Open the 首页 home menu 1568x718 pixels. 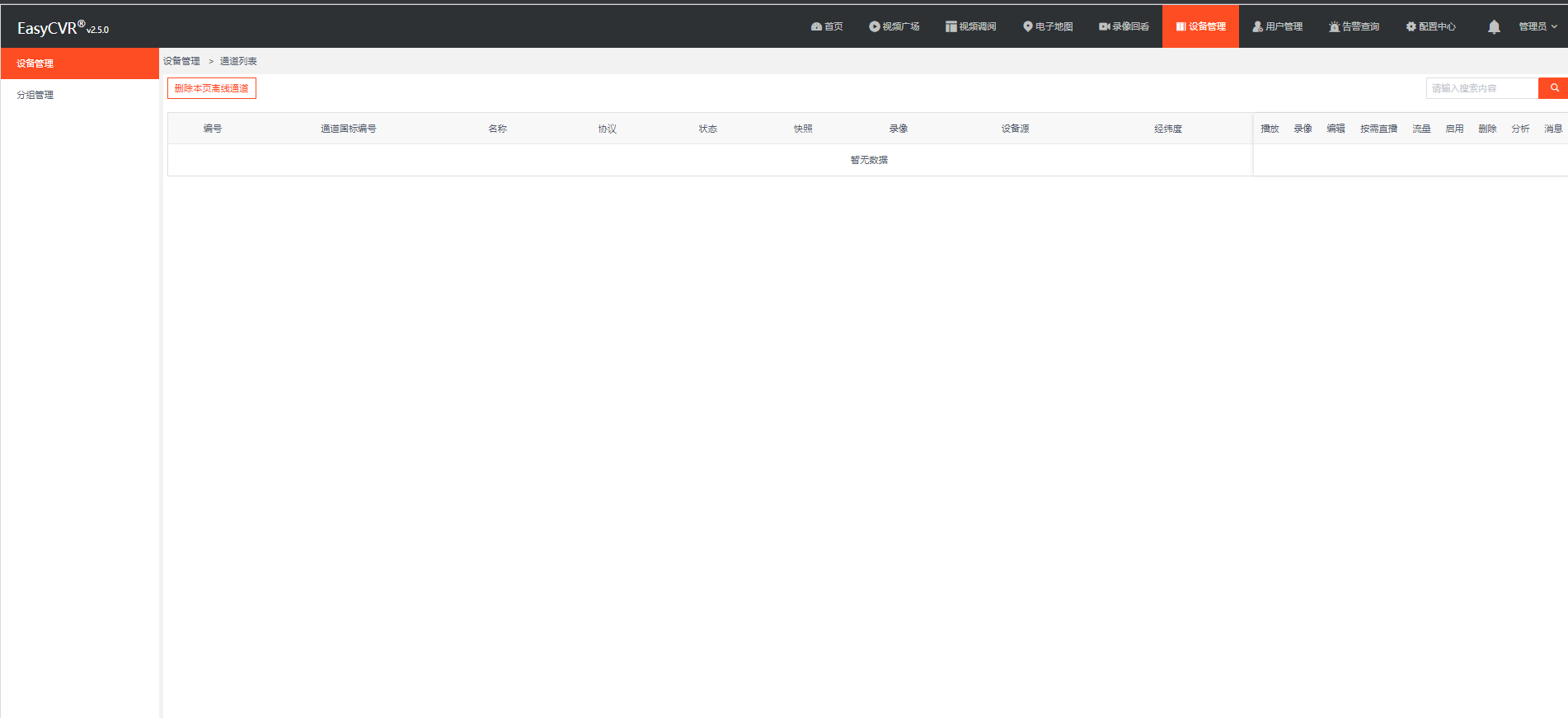pyautogui.click(x=827, y=26)
